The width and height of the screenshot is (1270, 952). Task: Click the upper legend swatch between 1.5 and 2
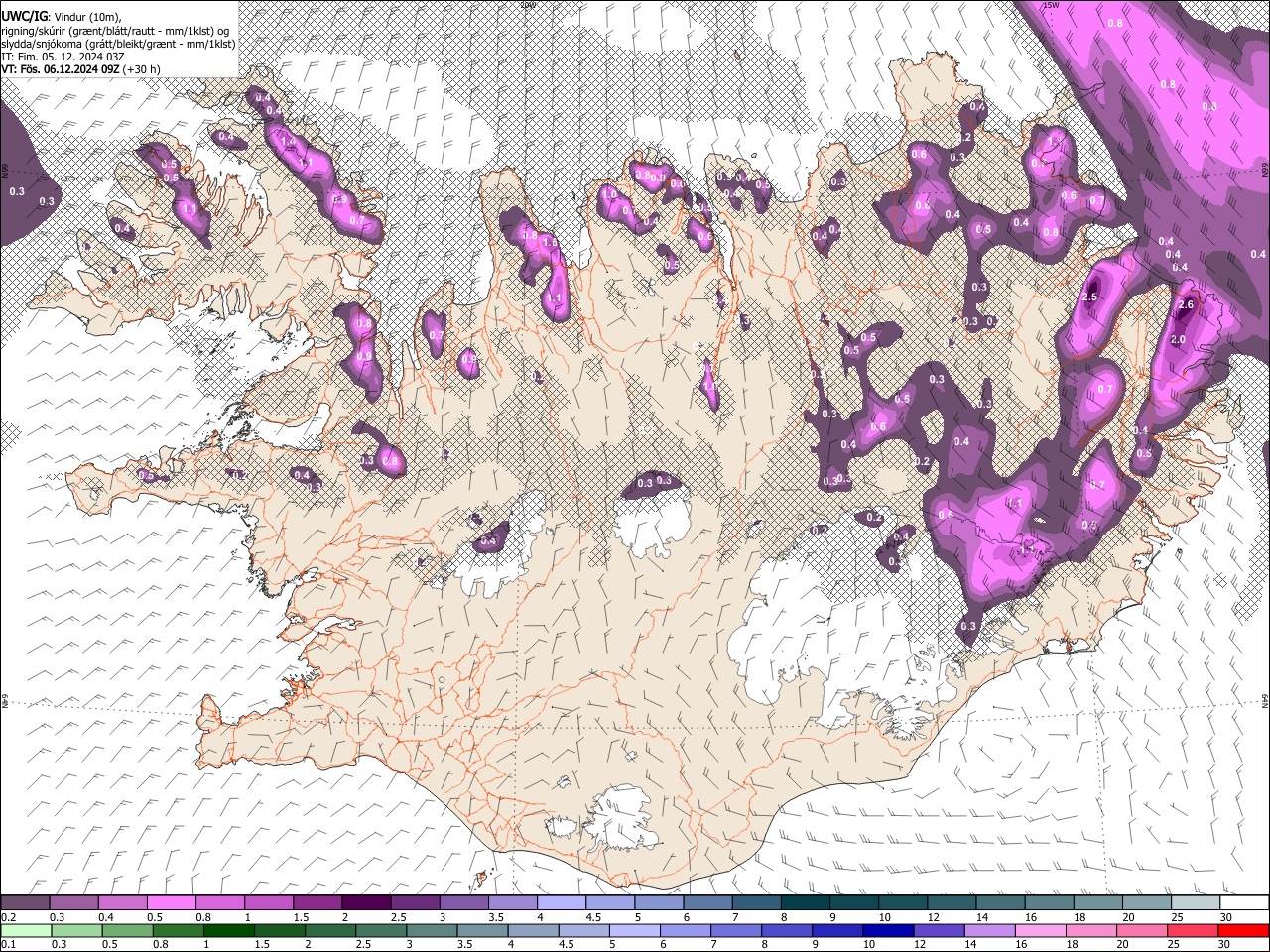tap(317, 903)
